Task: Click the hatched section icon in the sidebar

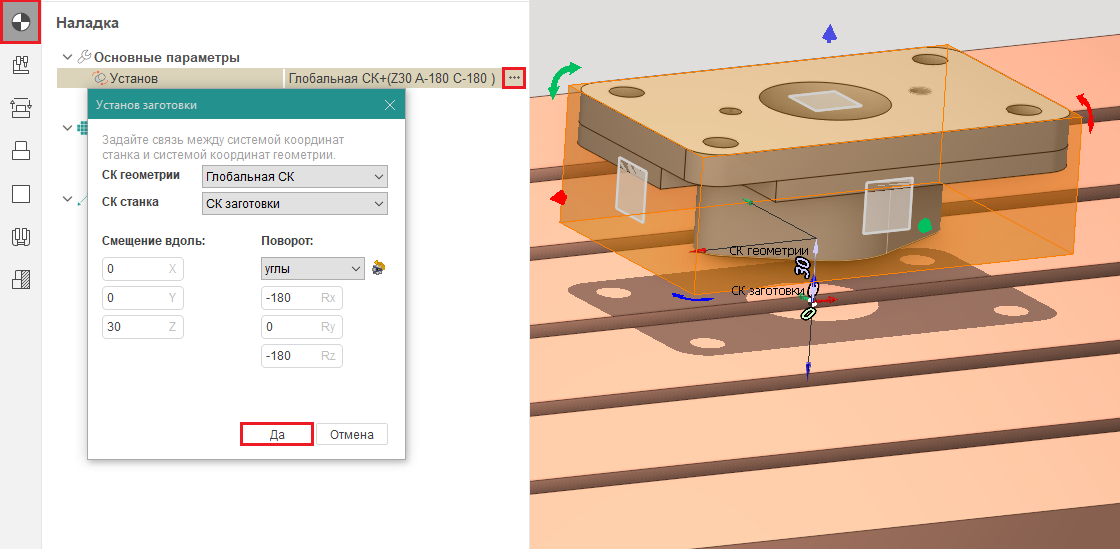Action: pyautogui.click(x=20, y=280)
